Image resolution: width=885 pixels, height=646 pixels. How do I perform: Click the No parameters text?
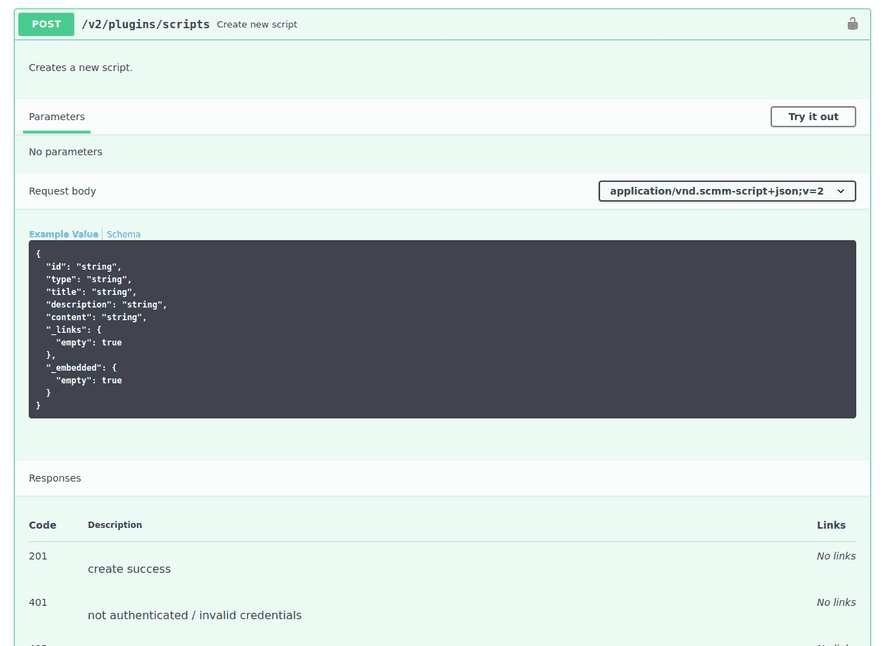tap(65, 151)
